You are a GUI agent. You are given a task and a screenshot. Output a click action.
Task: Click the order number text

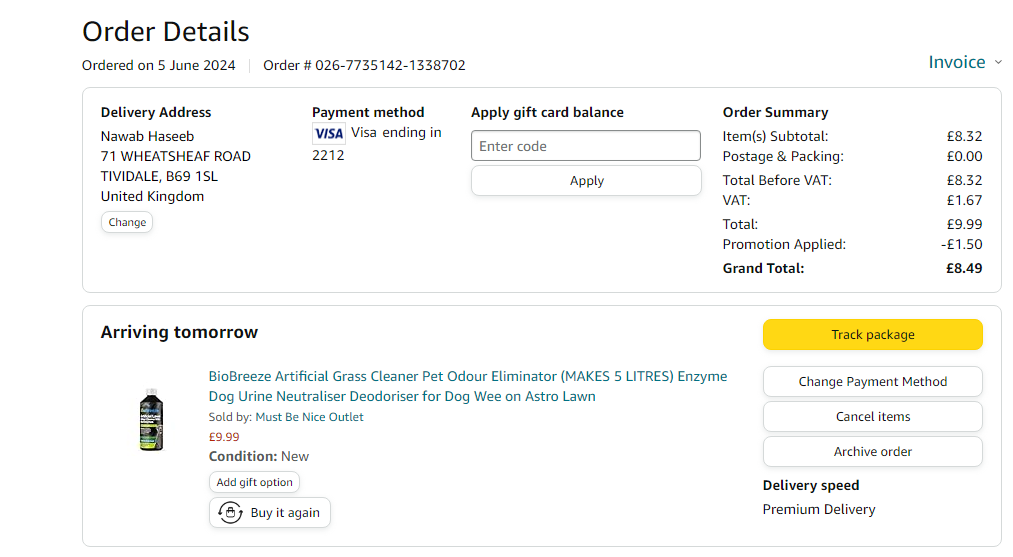(364, 65)
